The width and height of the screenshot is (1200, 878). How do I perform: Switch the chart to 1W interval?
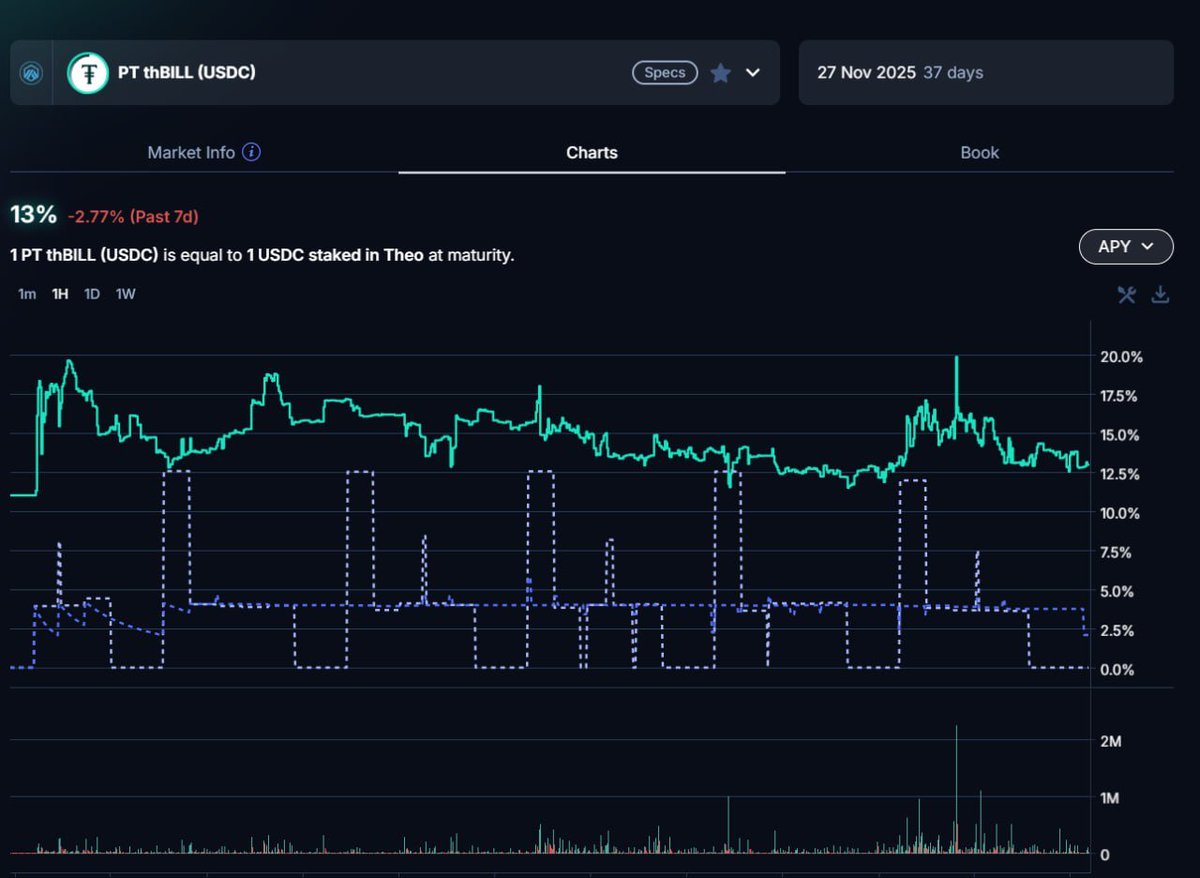[126, 295]
